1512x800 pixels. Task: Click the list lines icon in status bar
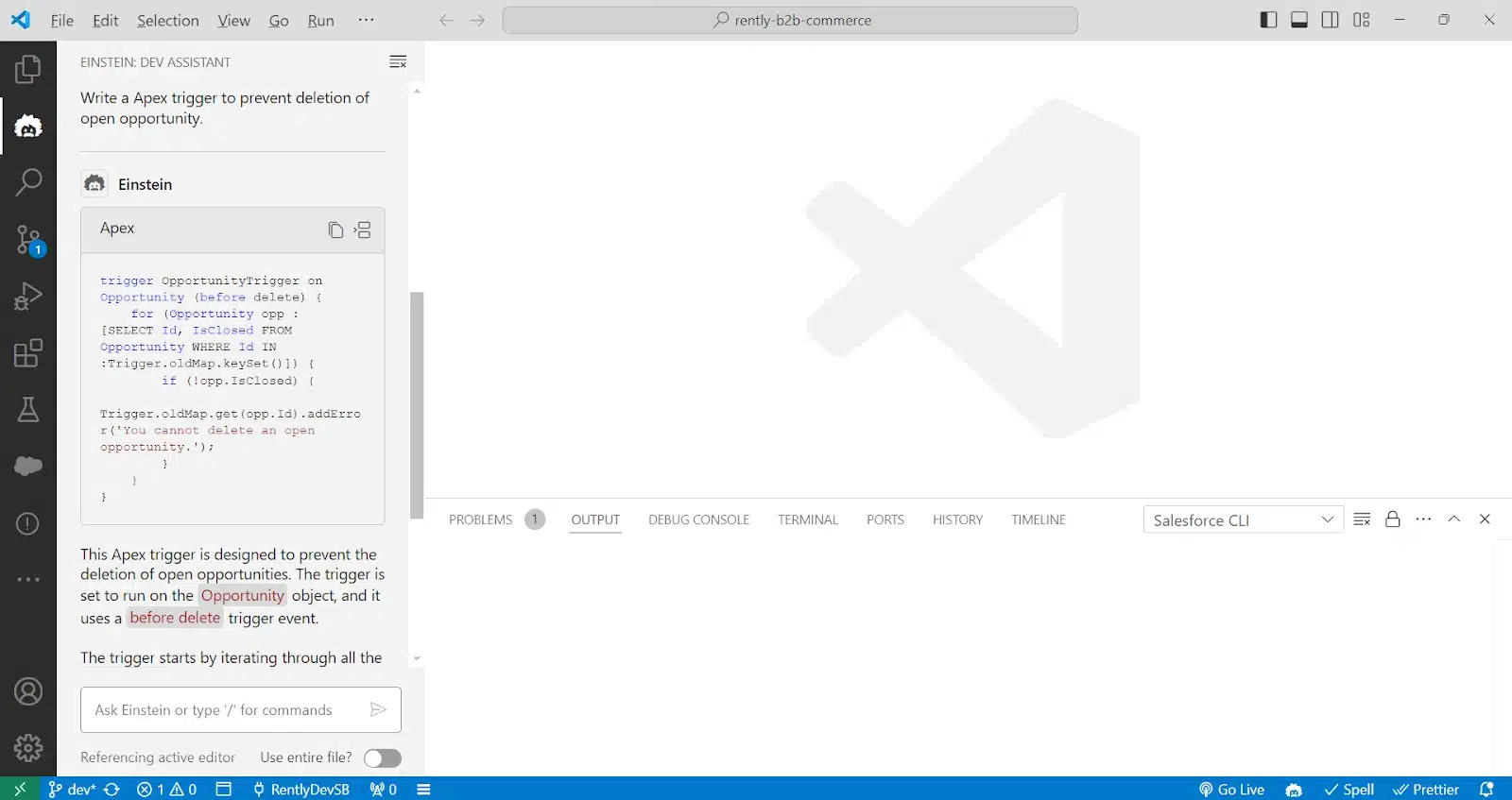424,789
